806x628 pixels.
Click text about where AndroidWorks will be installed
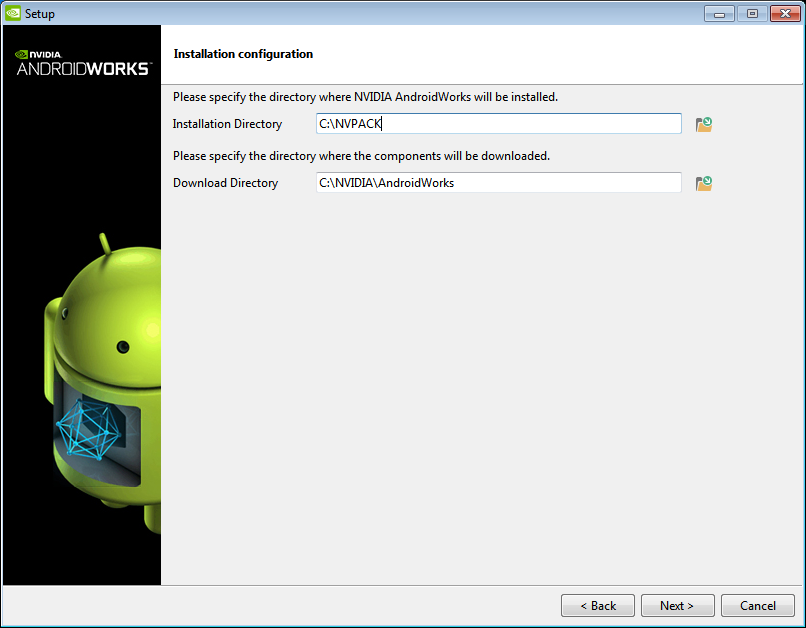[365, 97]
